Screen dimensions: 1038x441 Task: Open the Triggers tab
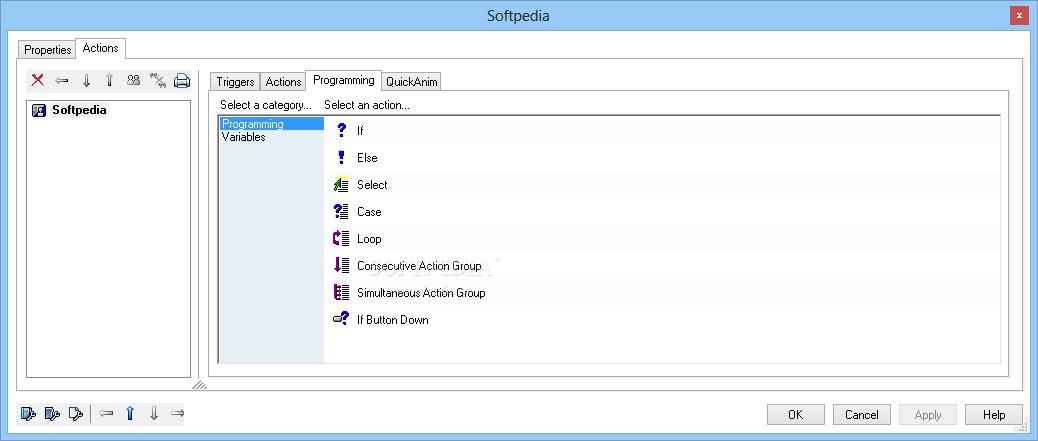(x=235, y=81)
